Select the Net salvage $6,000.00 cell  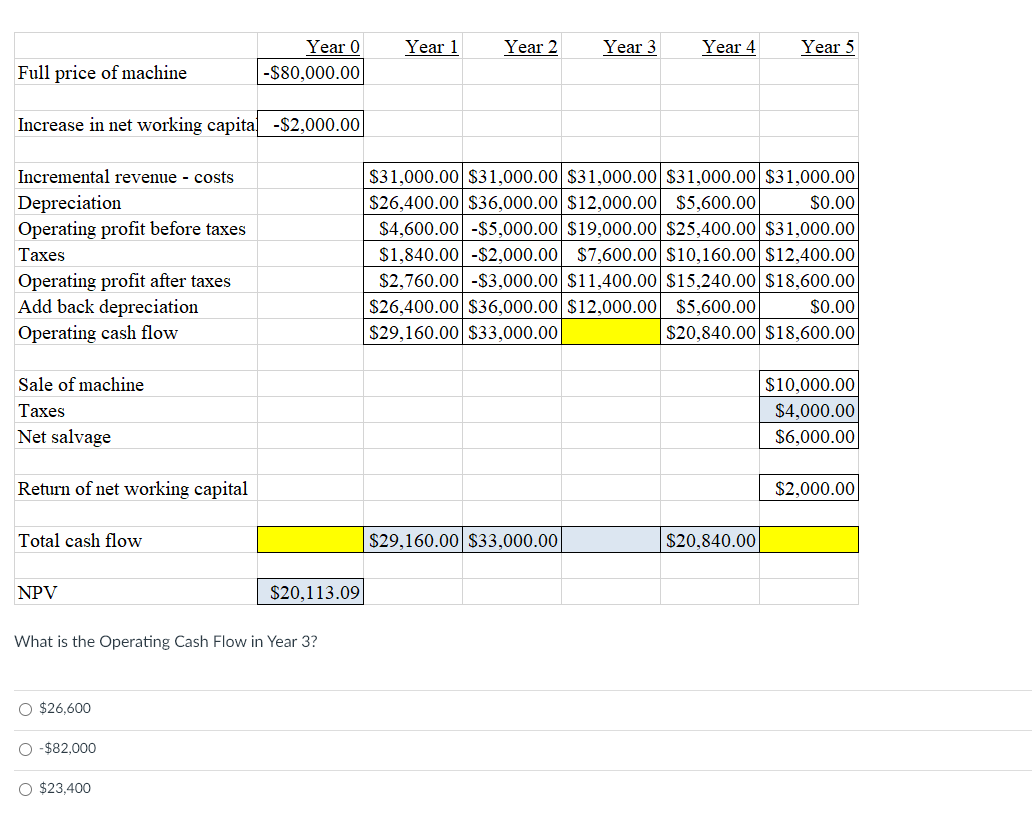click(x=808, y=436)
